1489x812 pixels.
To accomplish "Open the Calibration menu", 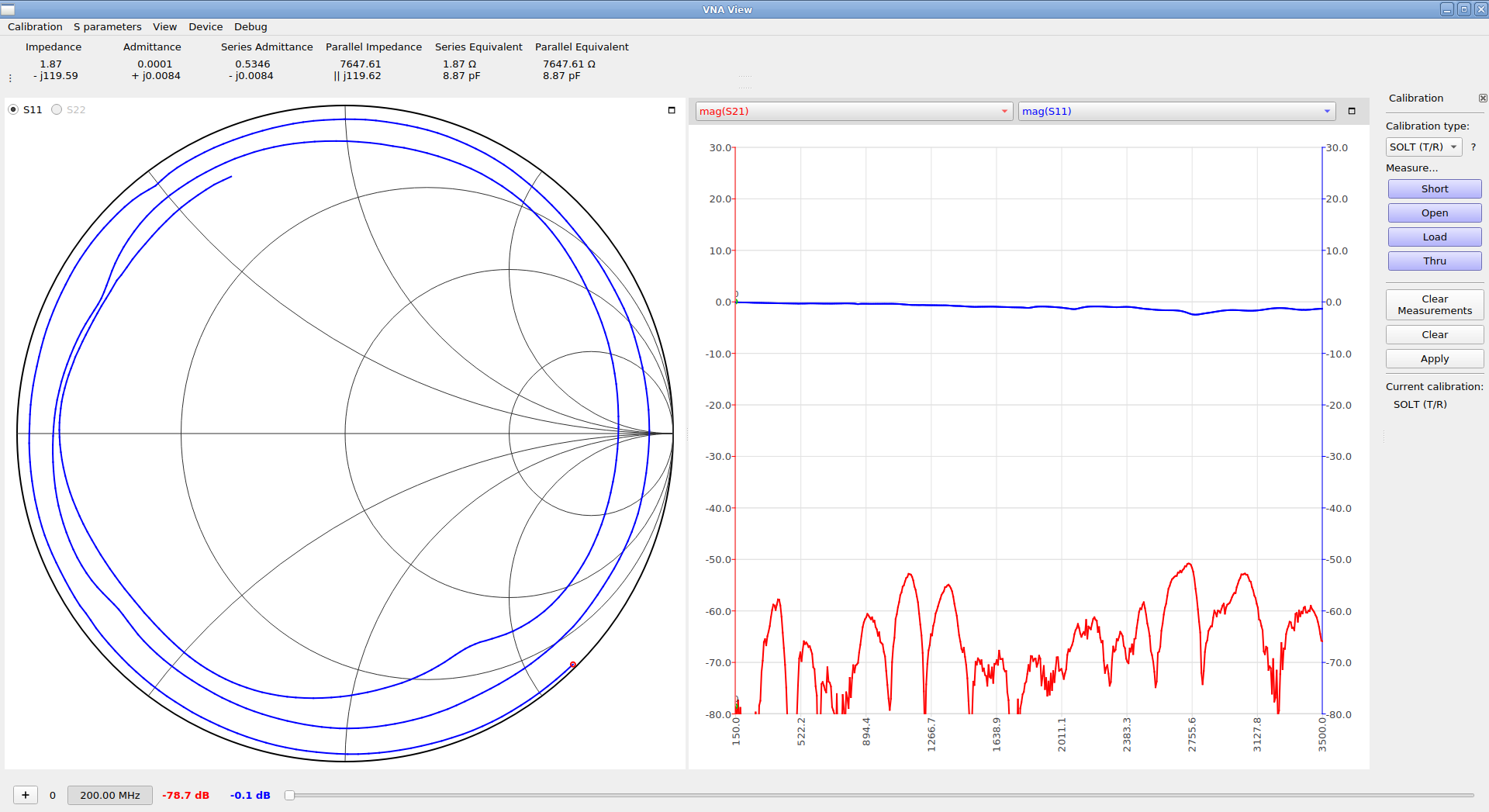I will (35, 26).
